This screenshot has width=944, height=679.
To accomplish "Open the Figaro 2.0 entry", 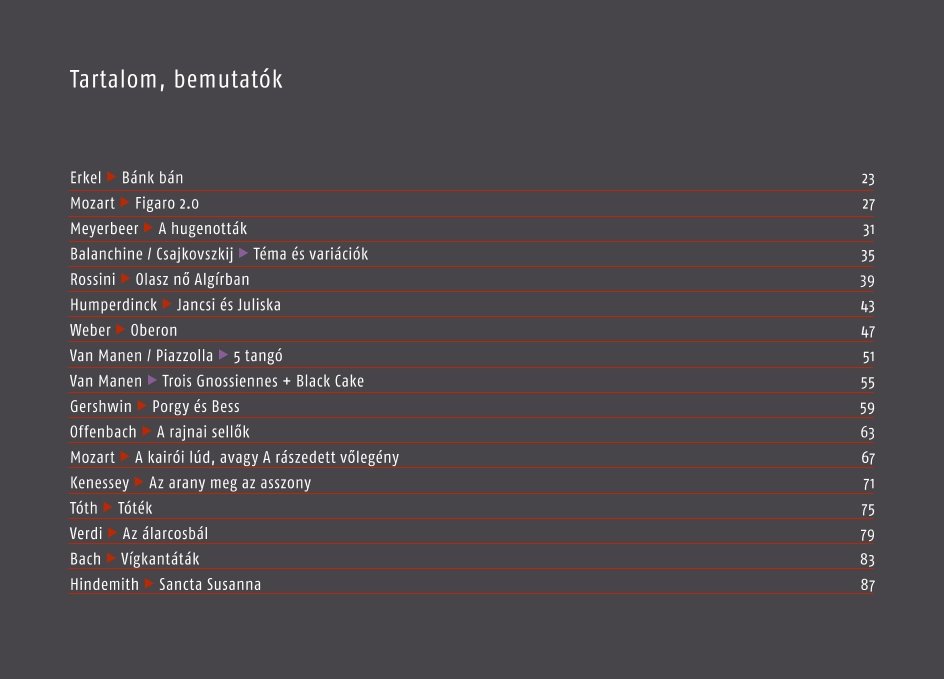I will [167, 203].
